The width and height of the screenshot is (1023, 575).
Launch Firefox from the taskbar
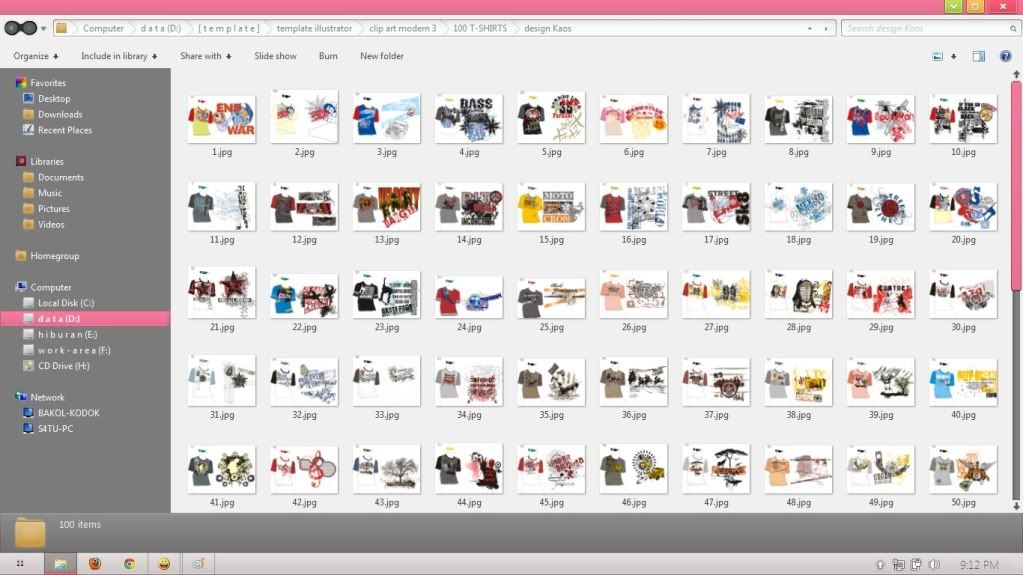95,564
